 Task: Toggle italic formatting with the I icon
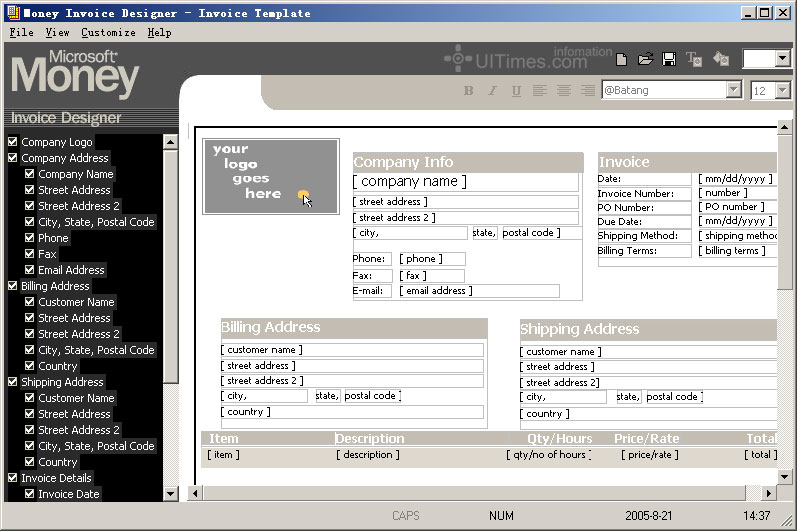[x=492, y=90]
